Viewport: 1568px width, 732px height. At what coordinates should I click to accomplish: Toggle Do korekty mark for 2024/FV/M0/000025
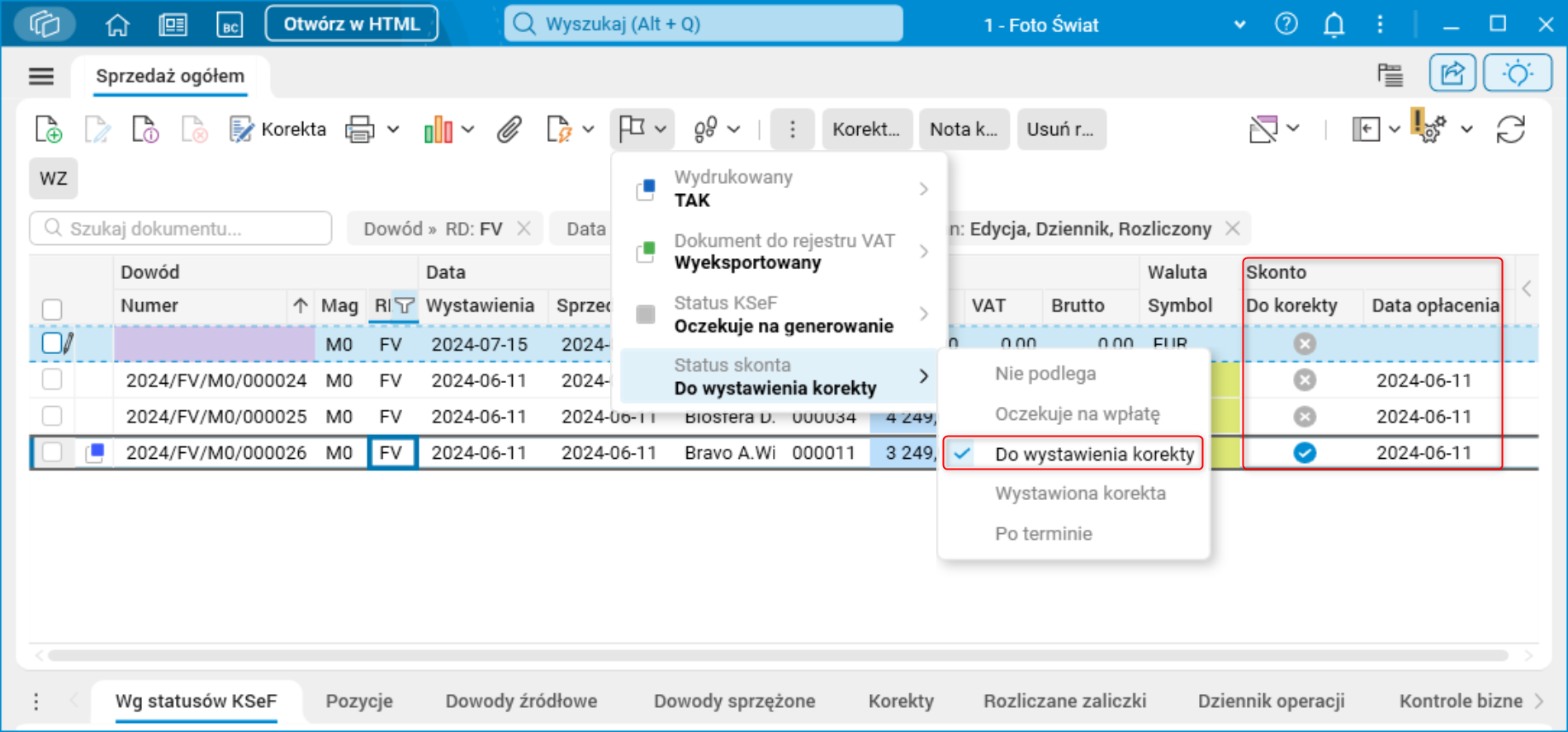click(1305, 416)
